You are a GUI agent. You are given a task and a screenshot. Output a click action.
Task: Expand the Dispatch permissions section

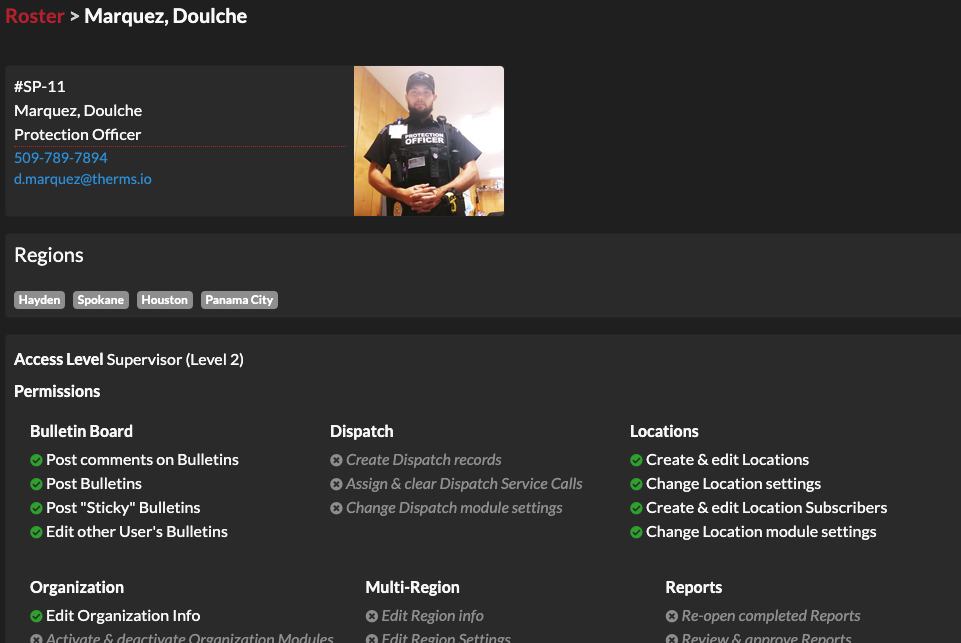[361, 431]
